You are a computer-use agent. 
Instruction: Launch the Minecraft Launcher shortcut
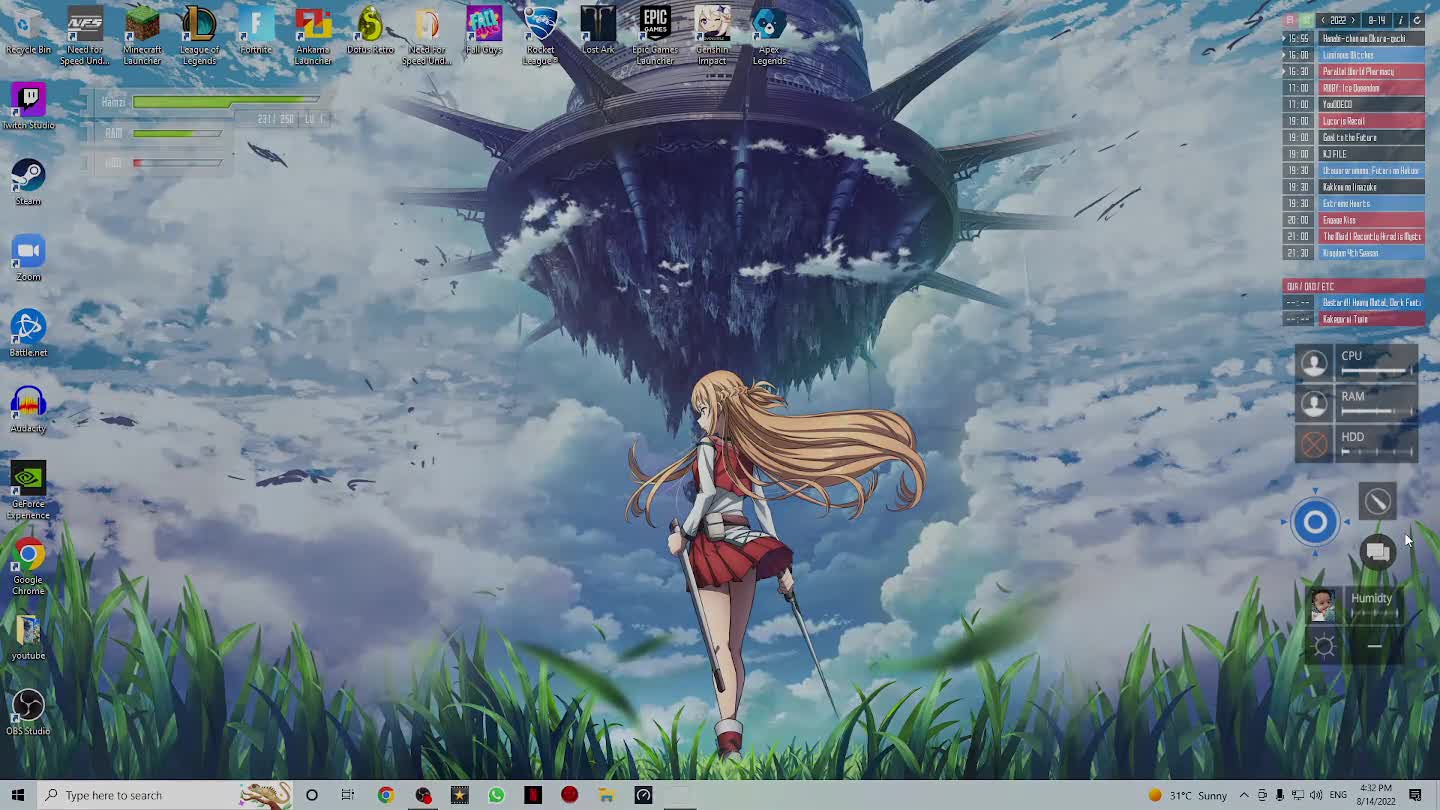click(x=142, y=36)
